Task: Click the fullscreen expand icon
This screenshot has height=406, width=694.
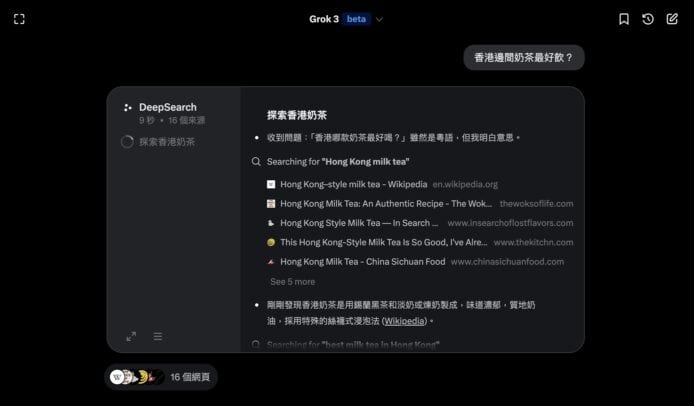Action: tap(19, 19)
